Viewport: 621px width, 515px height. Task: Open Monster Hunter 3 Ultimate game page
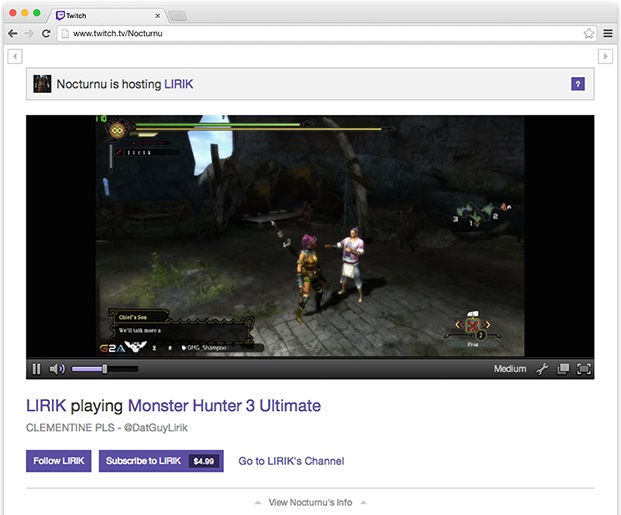tap(224, 406)
